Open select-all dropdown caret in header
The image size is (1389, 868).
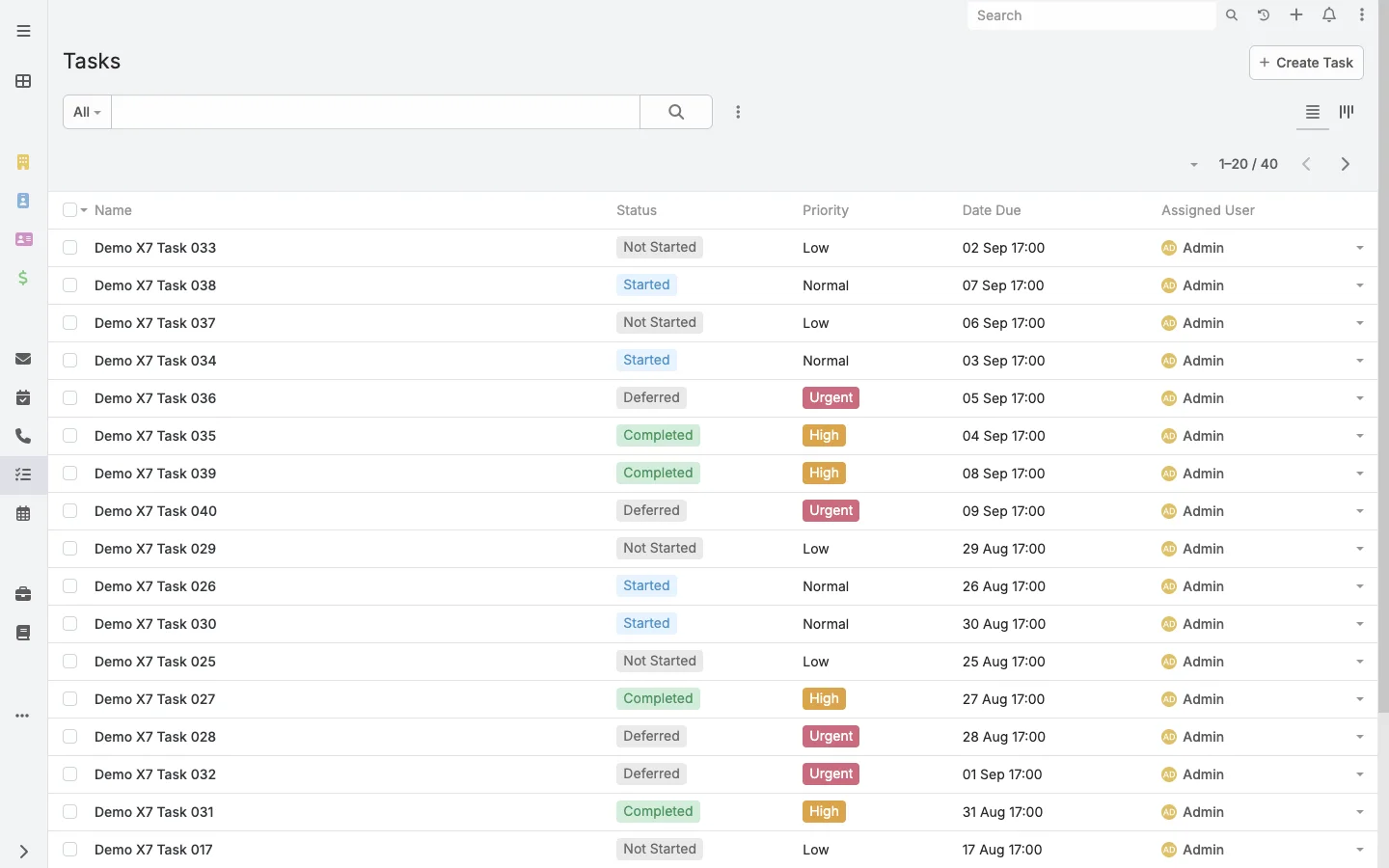[84, 210]
